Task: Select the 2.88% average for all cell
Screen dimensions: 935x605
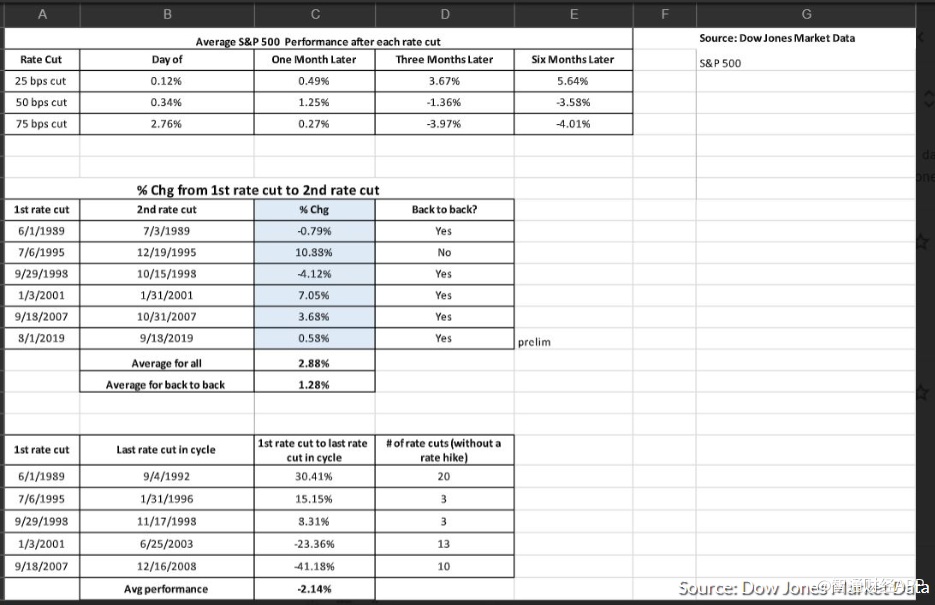Action: point(315,363)
